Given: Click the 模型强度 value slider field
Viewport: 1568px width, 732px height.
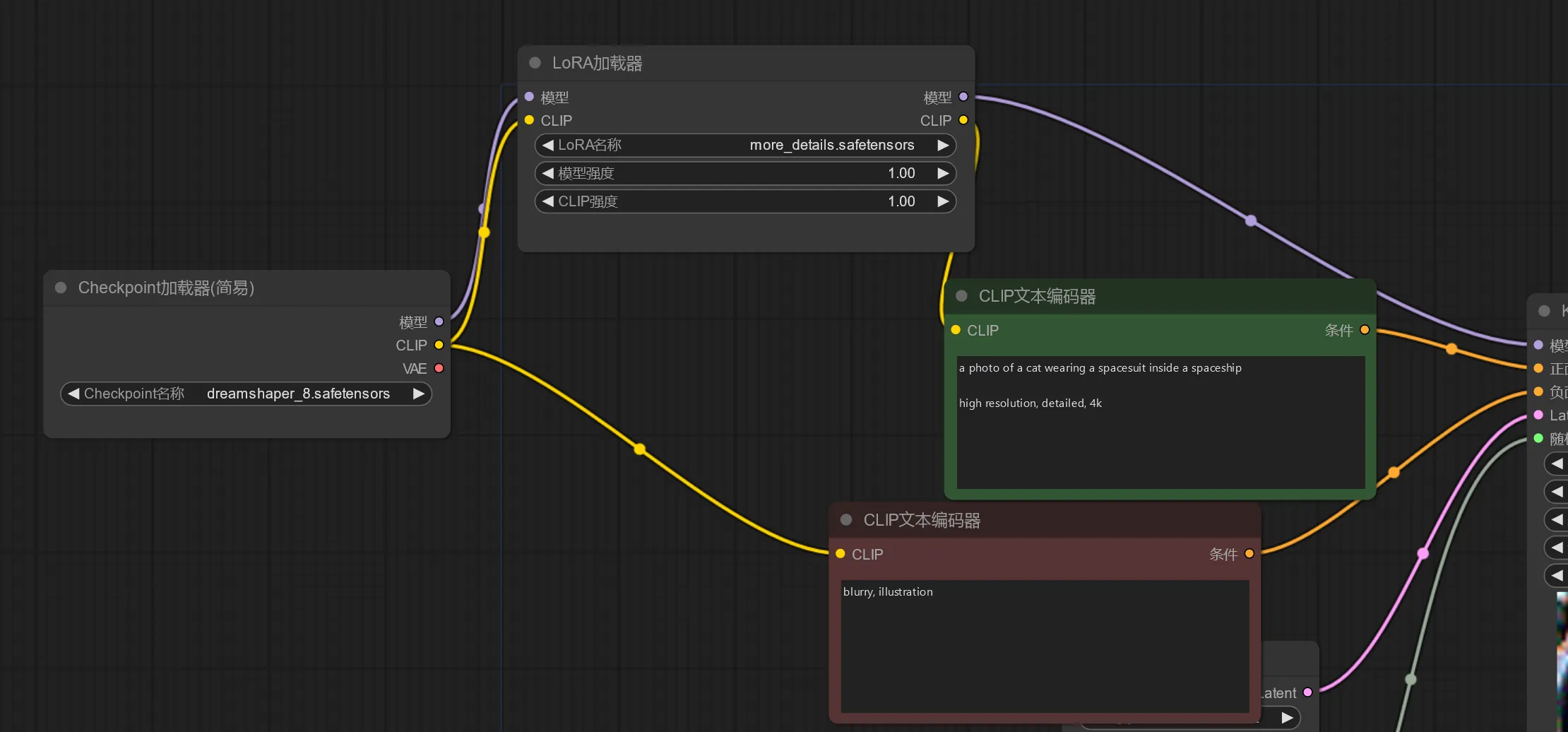Looking at the screenshot, I should tap(745, 173).
